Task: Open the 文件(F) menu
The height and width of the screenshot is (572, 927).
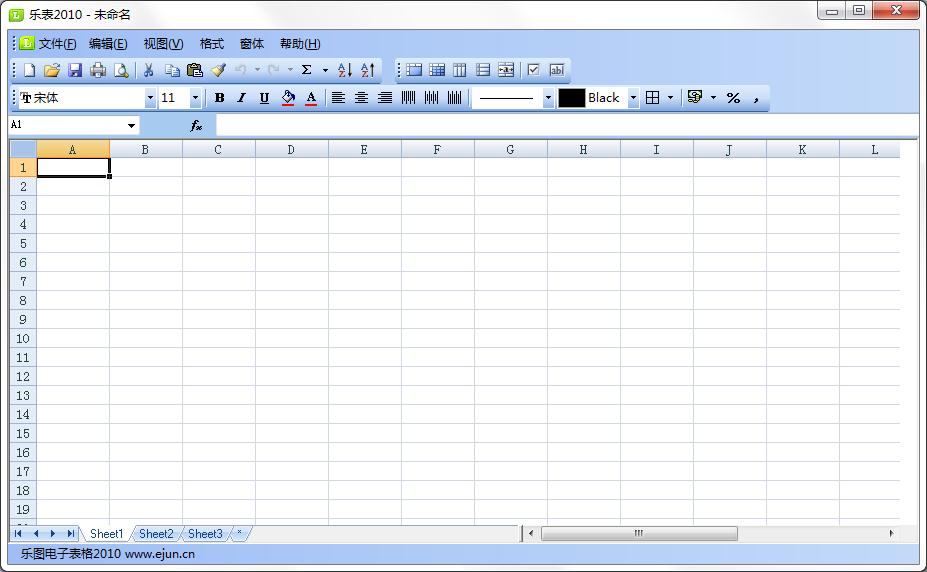Action: (x=57, y=44)
